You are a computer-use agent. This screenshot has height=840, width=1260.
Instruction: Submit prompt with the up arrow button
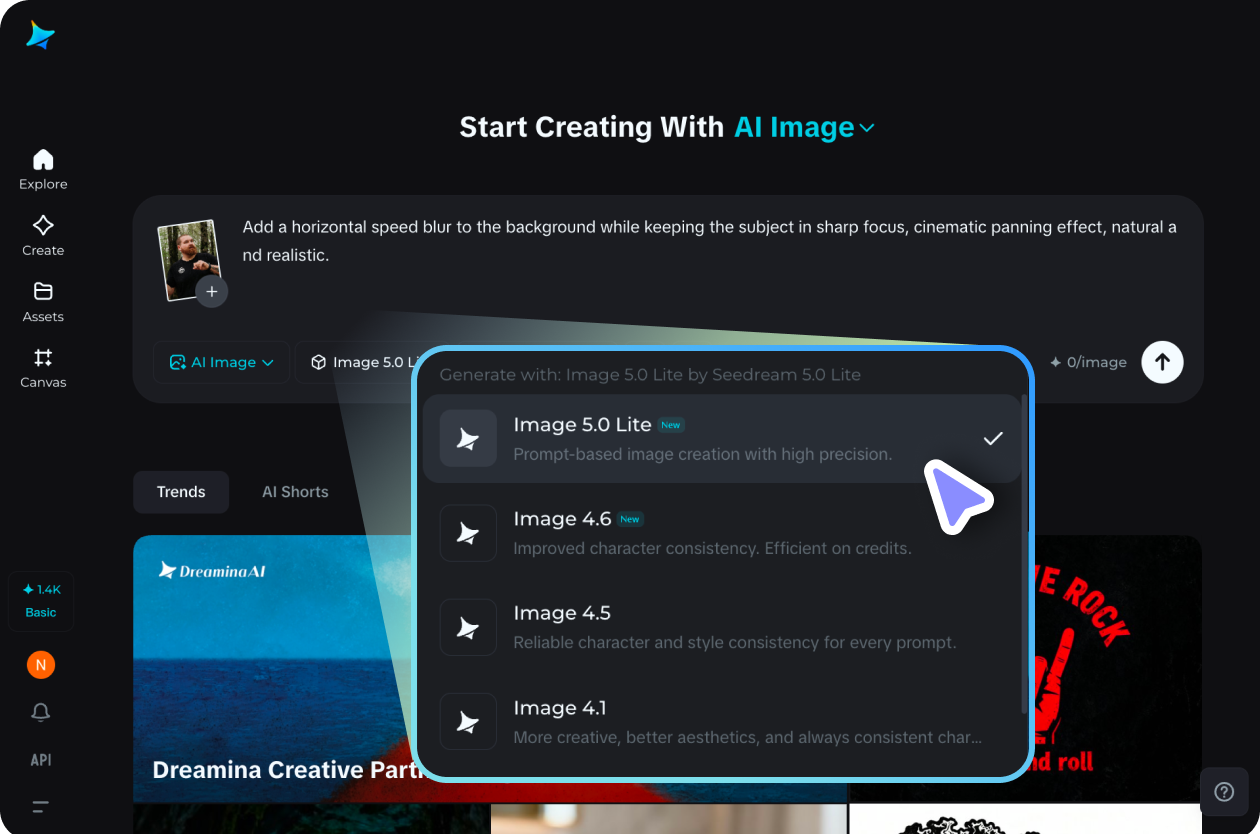[x=1162, y=362]
